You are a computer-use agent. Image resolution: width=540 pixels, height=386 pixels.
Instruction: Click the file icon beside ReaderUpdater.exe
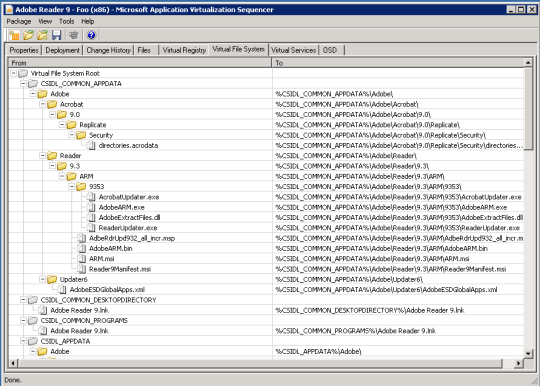tap(91, 228)
